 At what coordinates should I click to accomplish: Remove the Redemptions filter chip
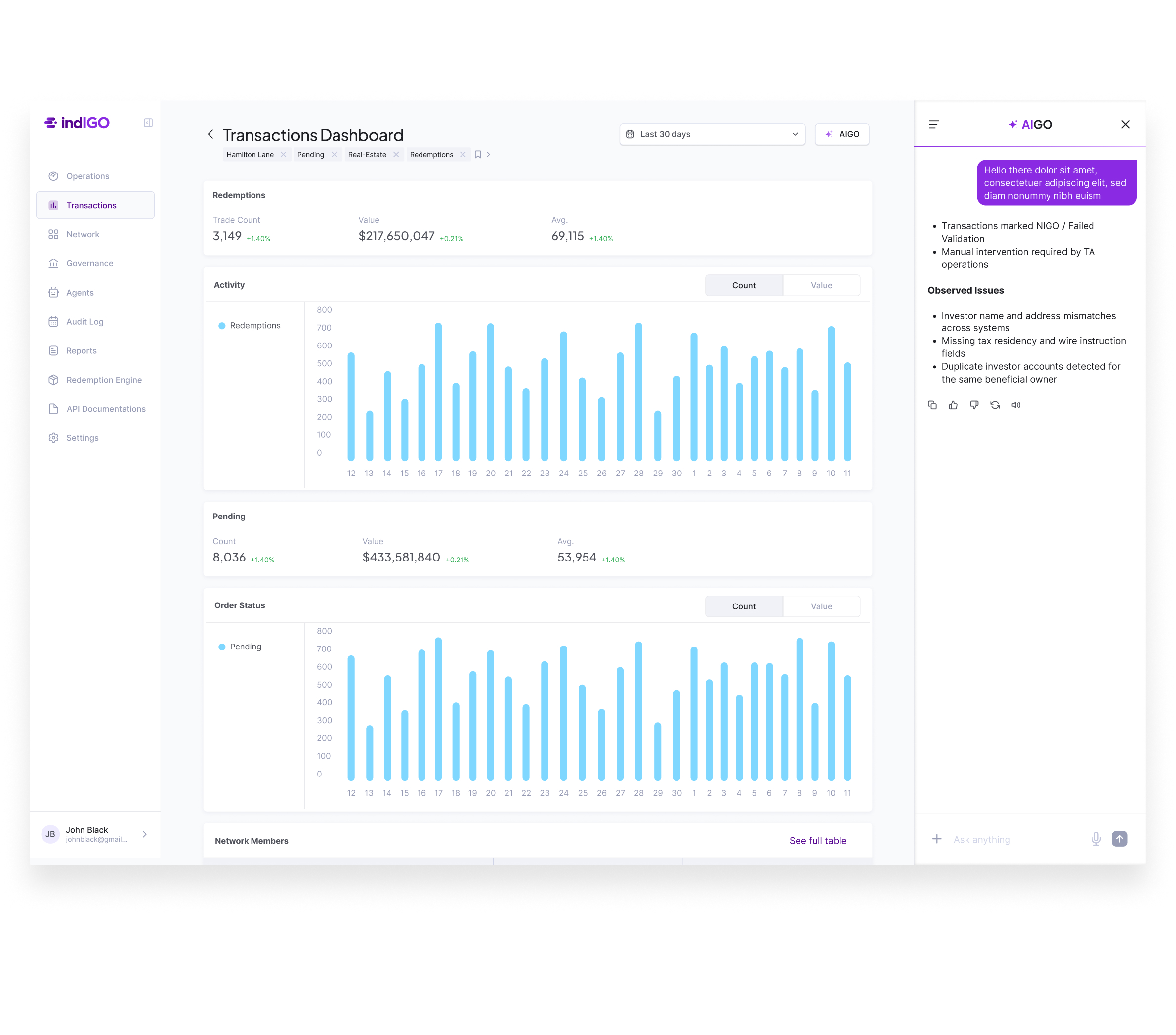462,155
